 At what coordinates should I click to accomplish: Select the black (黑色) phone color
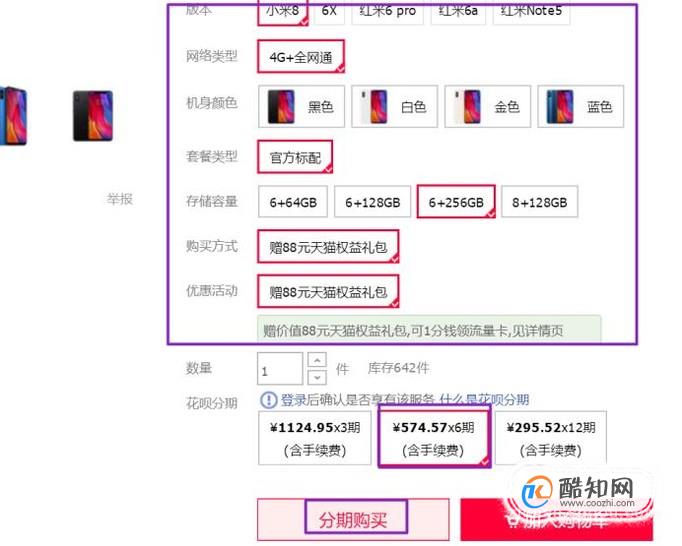(301, 107)
